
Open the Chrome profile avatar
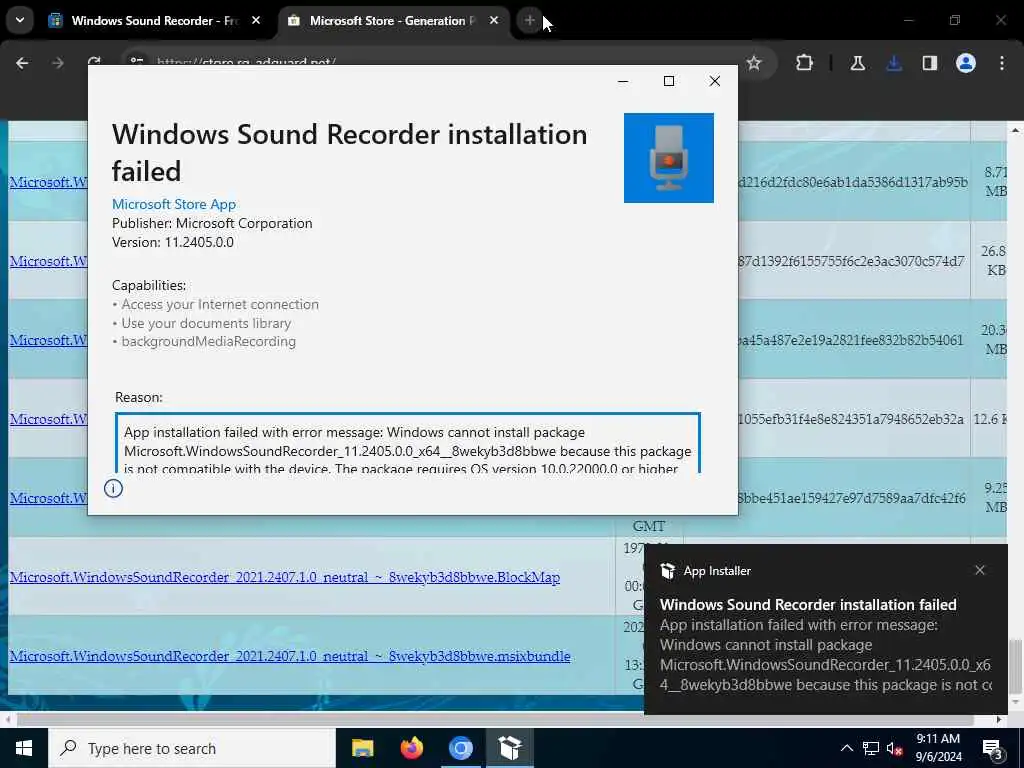tap(966, 63)
